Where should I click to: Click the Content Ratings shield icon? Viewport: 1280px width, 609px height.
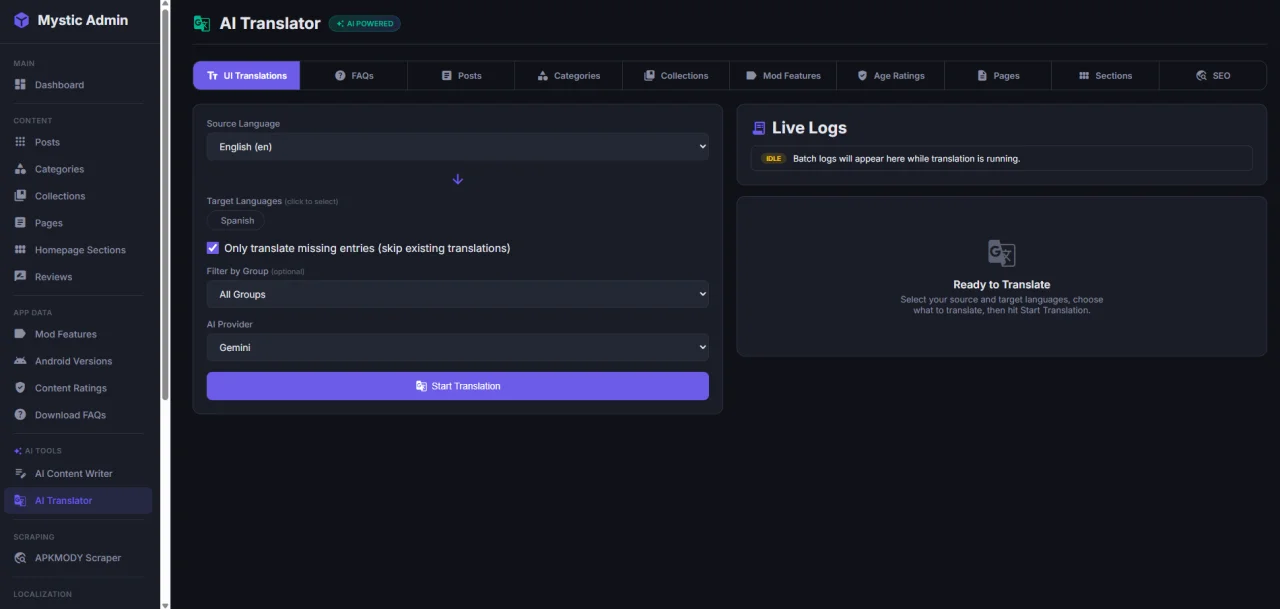[20, 388]
